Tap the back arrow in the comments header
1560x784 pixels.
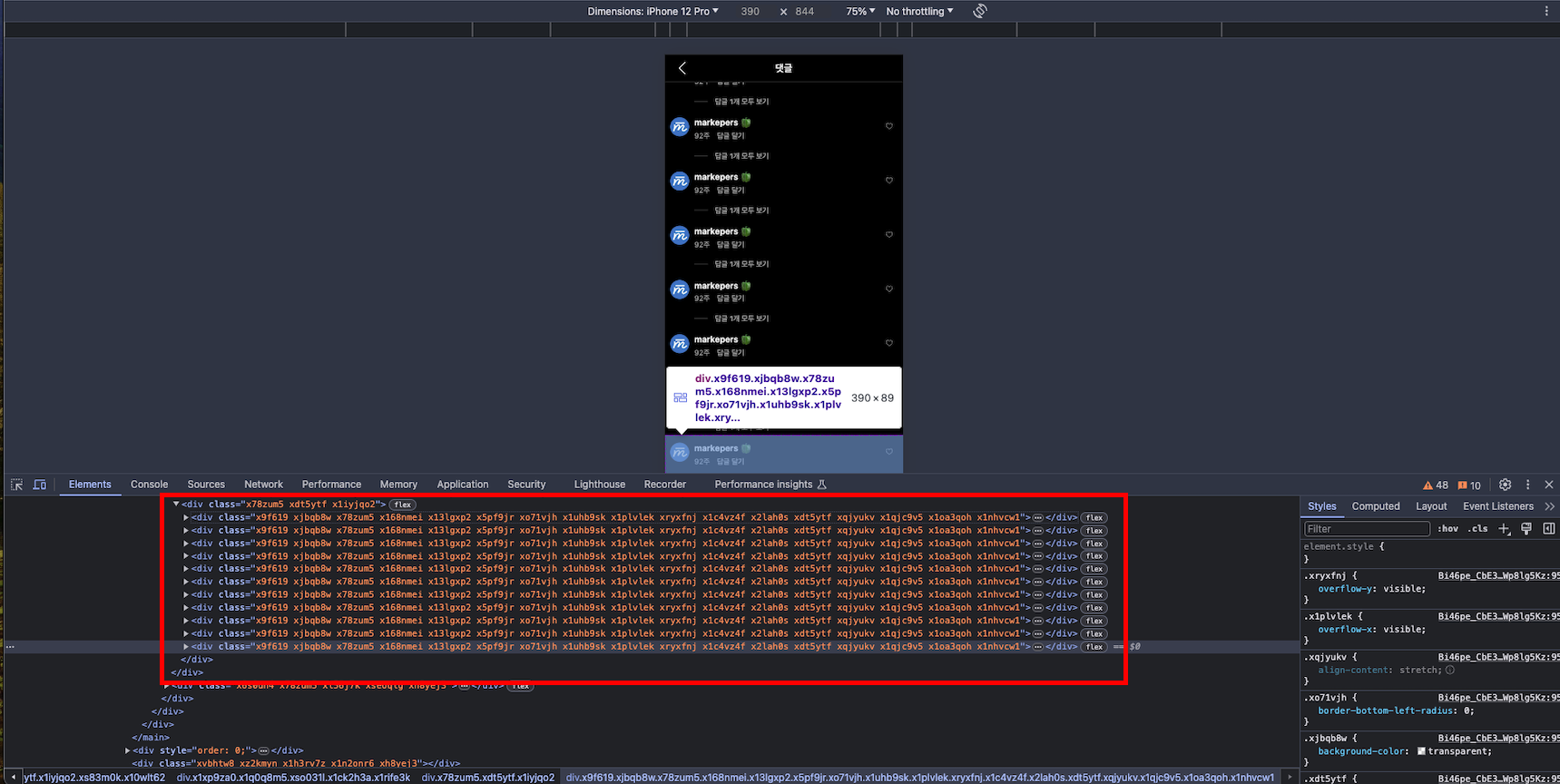click(682, 68)
